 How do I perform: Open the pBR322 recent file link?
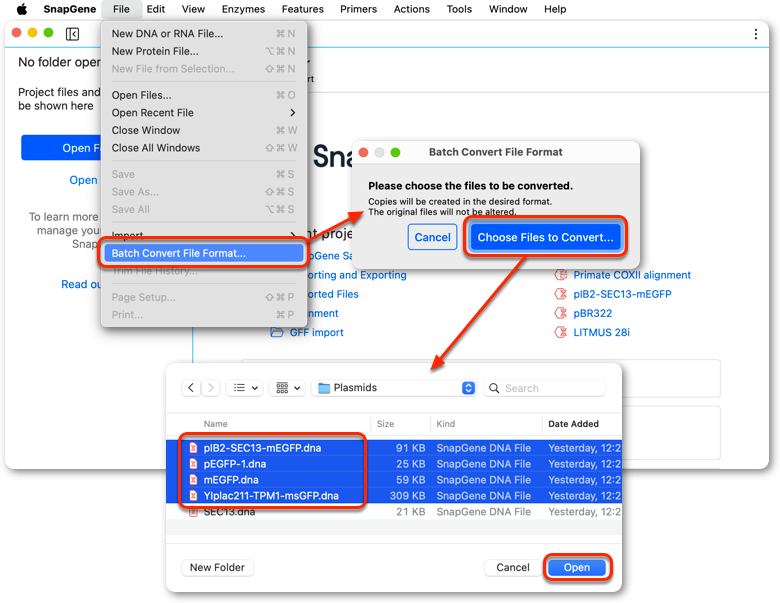click(x=592, y=313)
